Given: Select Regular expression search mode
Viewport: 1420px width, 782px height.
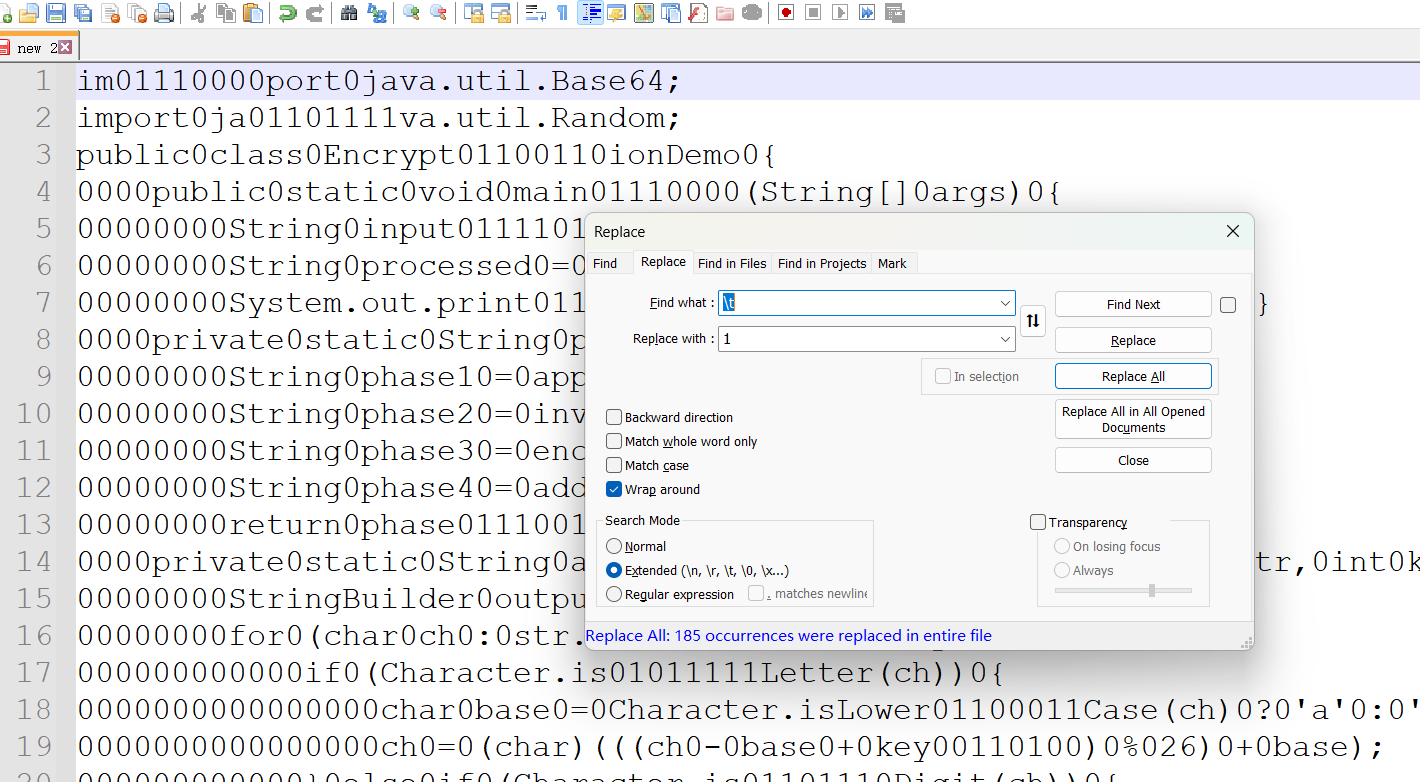Looking at the screenshot, I should coord(614,595).
